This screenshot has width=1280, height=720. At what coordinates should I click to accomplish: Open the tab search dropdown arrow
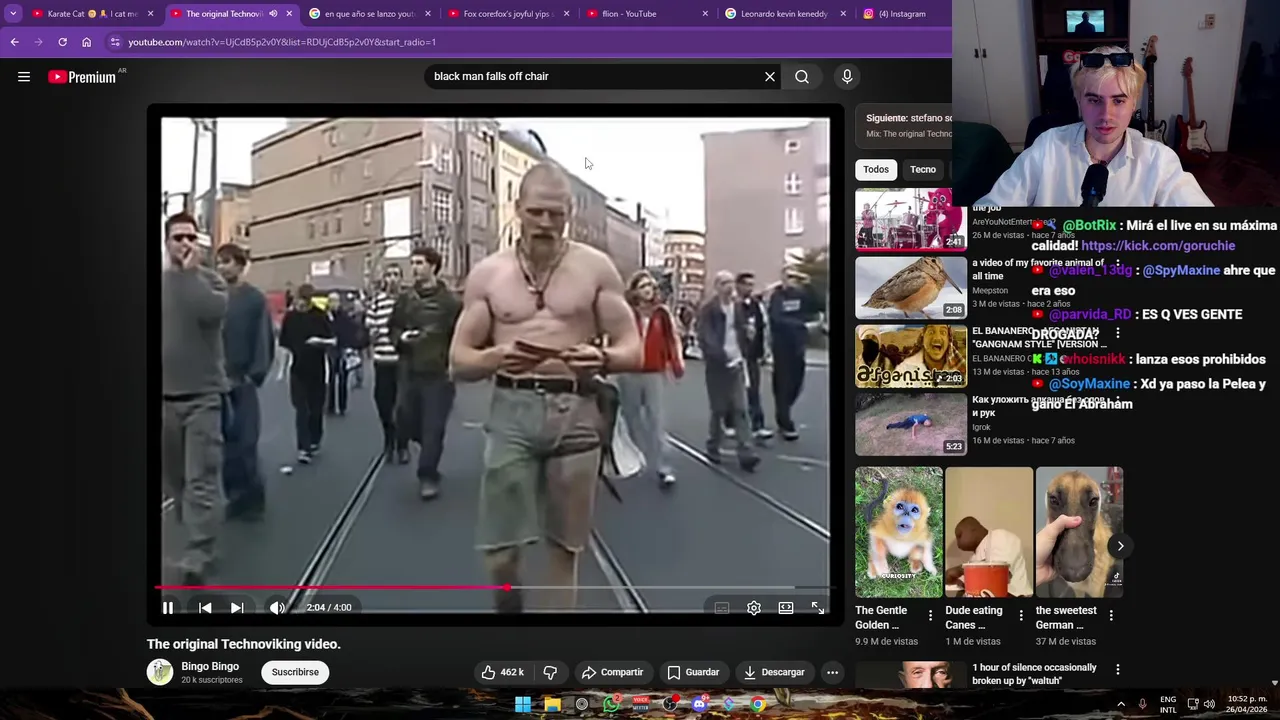[13, 14]
